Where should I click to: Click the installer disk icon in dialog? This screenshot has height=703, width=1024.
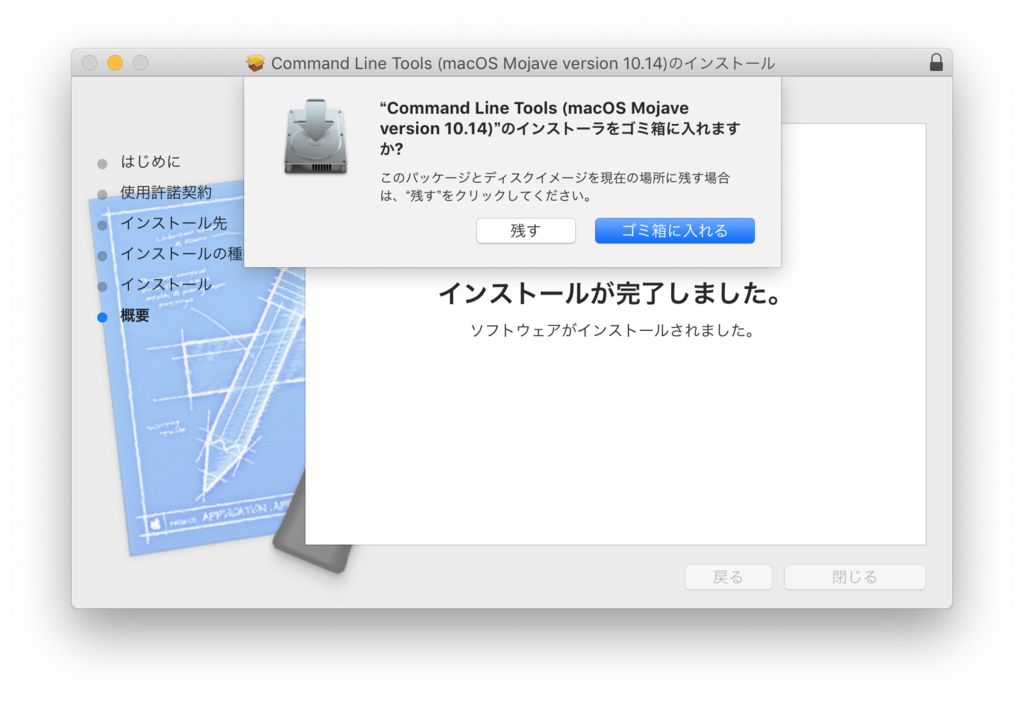coord(315,137)
